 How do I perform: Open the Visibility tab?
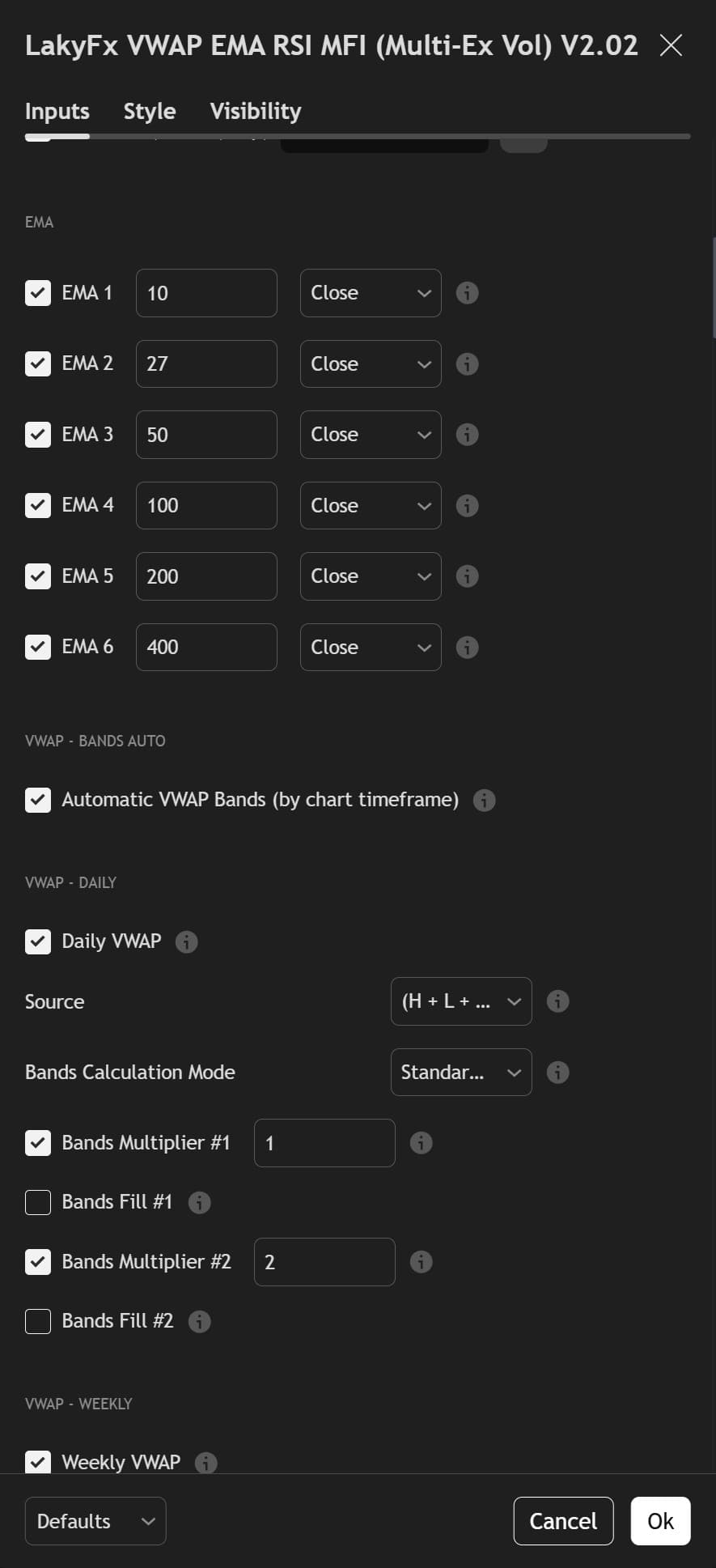pyautogui.click(x=255, y=111)
